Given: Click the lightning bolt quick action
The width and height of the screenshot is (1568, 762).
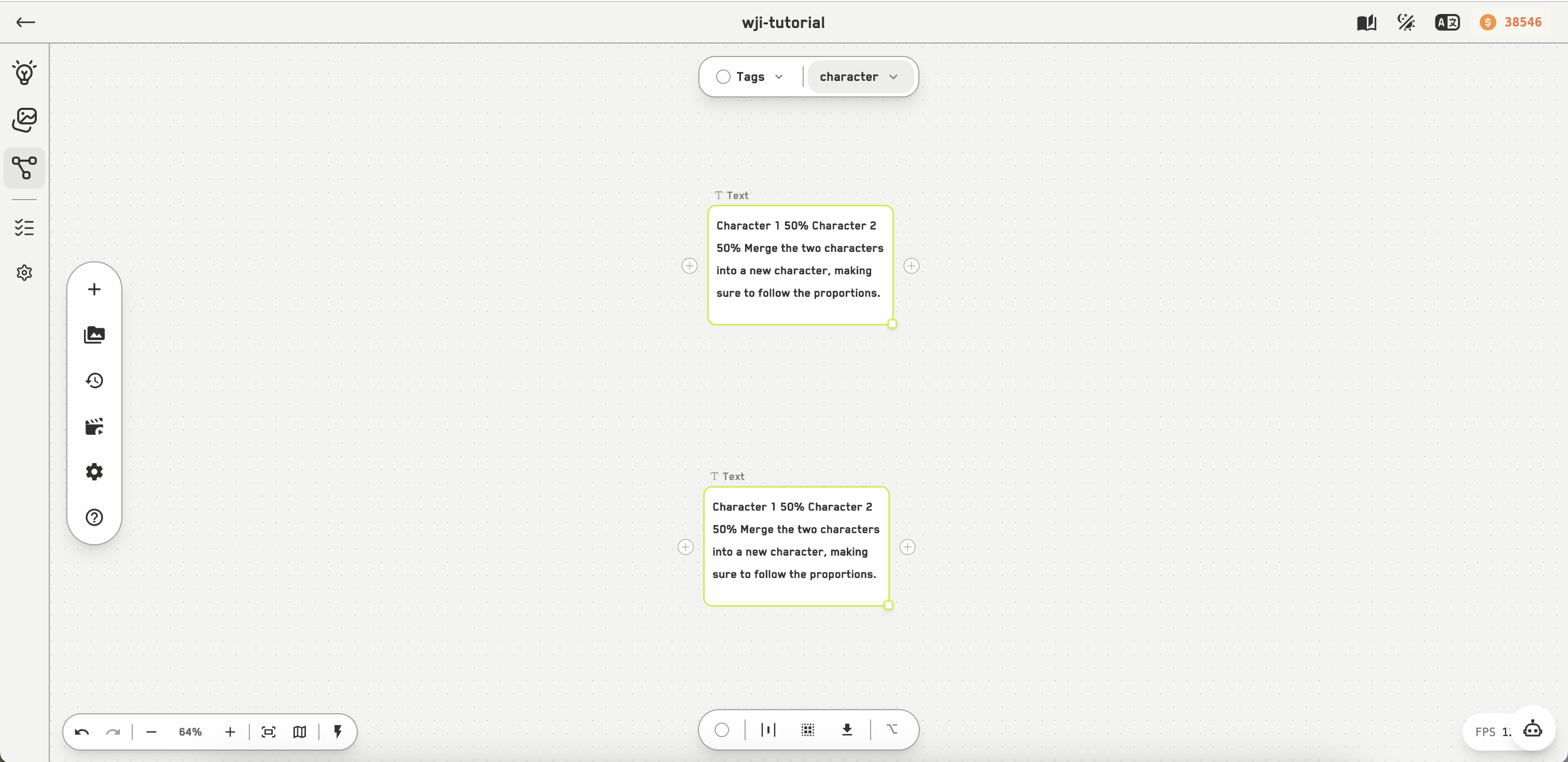Looking at the screenshot, I should click(338, 731).
